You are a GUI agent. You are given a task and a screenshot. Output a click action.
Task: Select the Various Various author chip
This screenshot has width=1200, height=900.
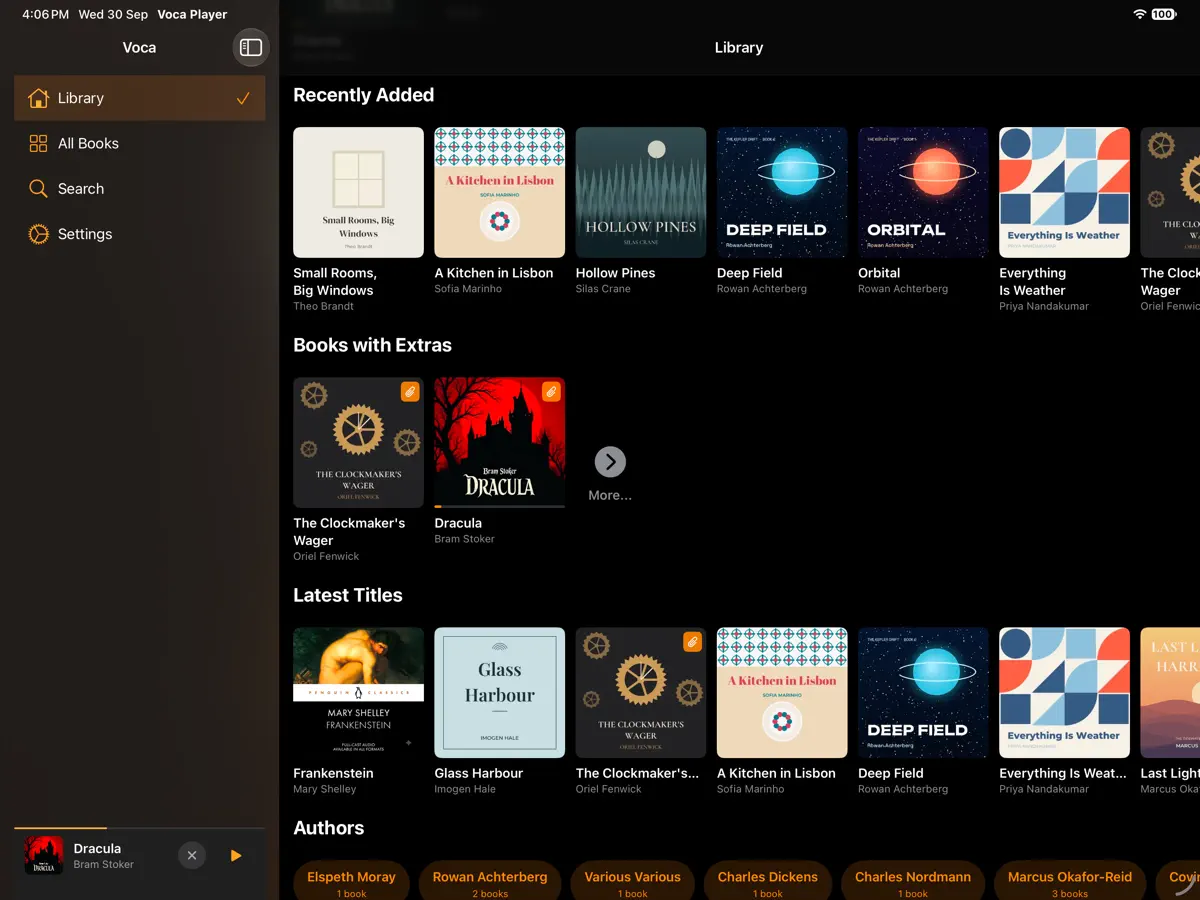click(633, 880)
